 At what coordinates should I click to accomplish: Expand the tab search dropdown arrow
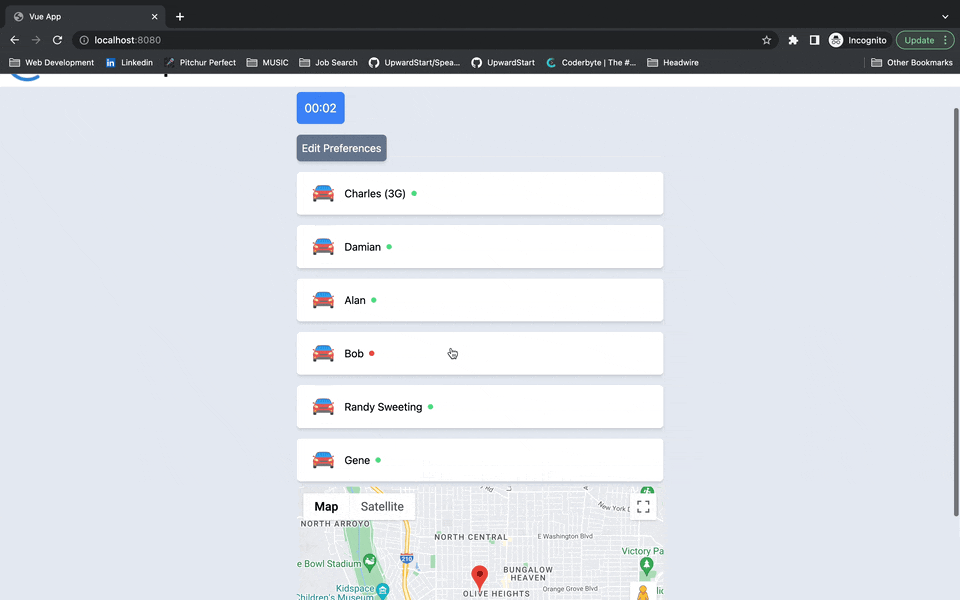[x=945, y=16]
